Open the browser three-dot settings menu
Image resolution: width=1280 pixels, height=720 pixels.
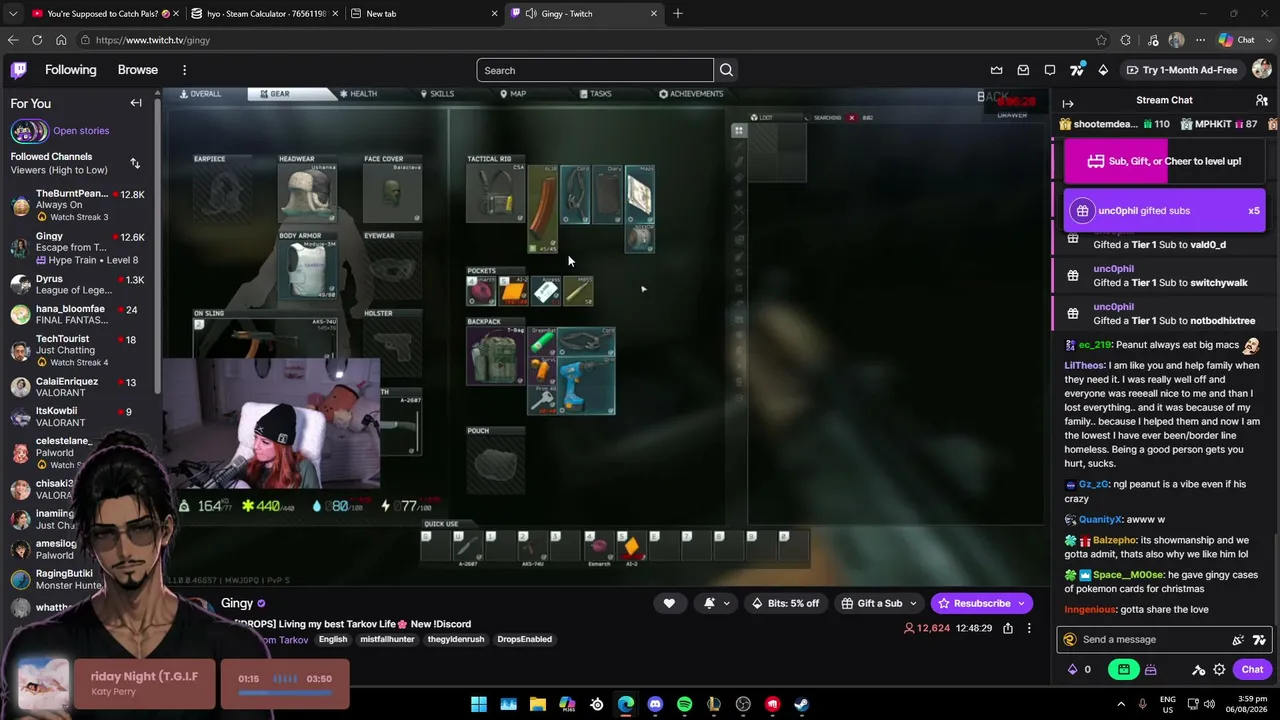(1200, 40)
